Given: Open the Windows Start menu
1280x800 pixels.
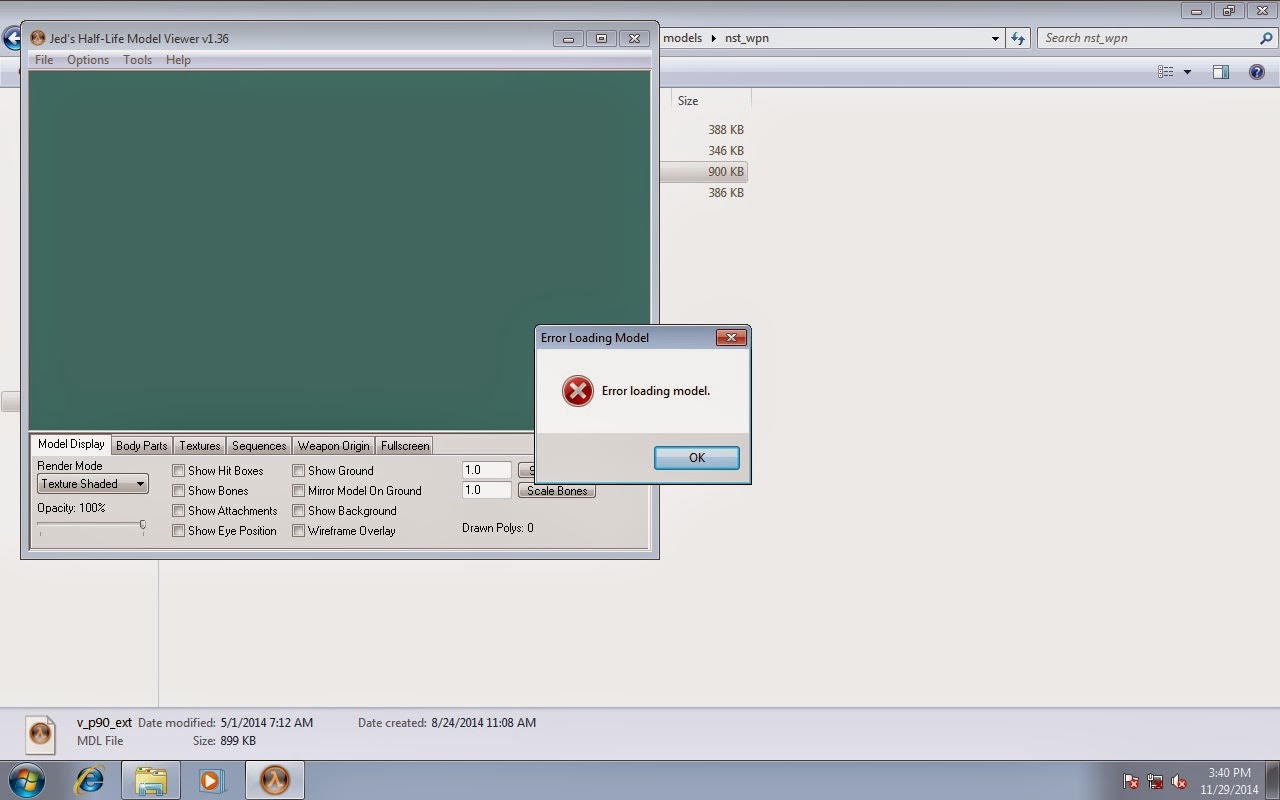Looking at the screenshot, I should tap(27, 780).
